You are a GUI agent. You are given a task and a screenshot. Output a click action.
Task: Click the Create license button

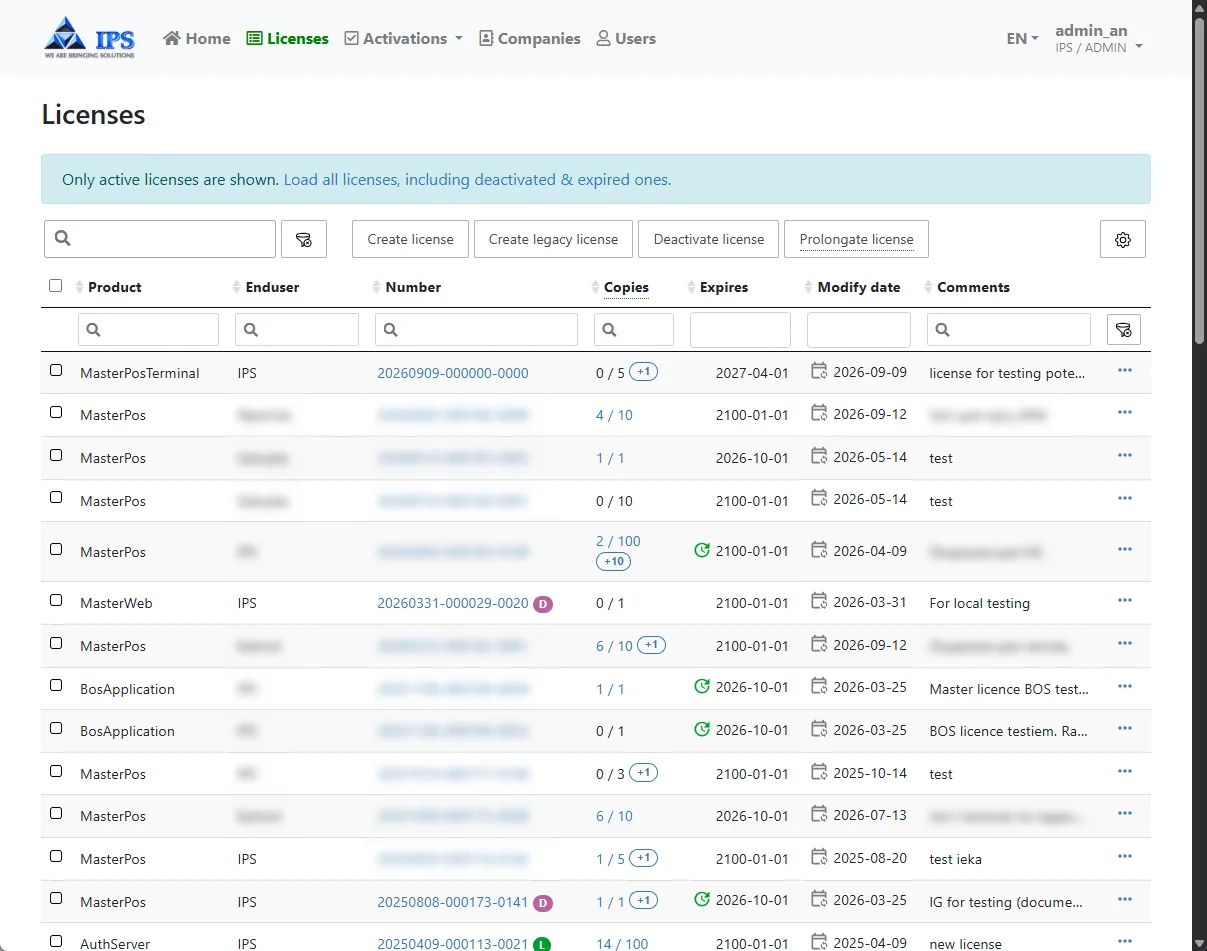click(x=410, y=240)
